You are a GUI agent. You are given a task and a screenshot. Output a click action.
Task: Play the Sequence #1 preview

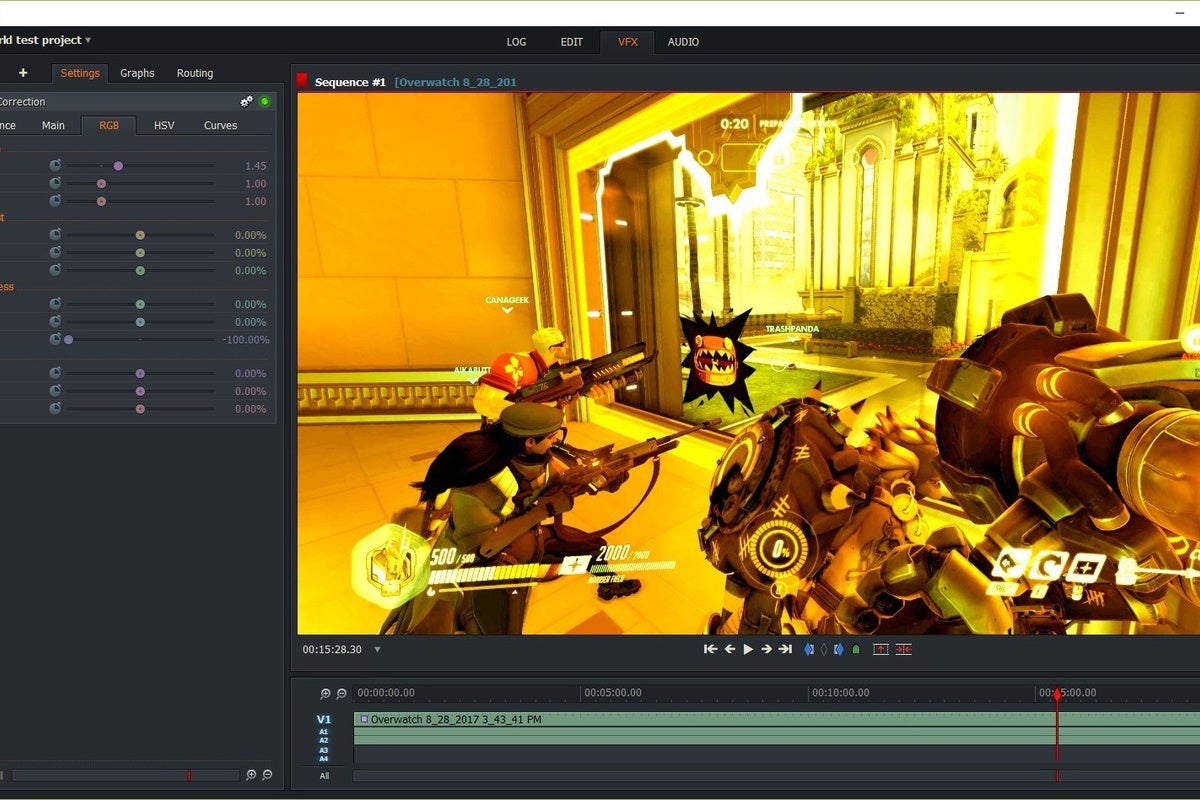tap(748, 649)
